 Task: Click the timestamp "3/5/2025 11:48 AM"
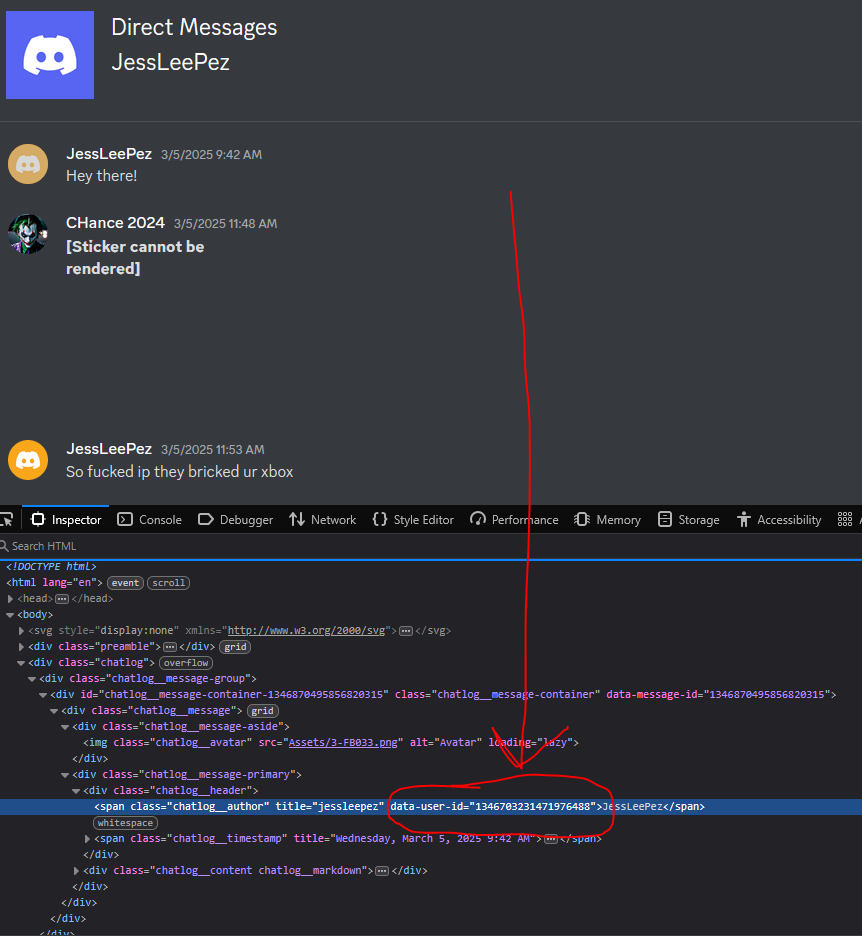click(x=226, y=224)
